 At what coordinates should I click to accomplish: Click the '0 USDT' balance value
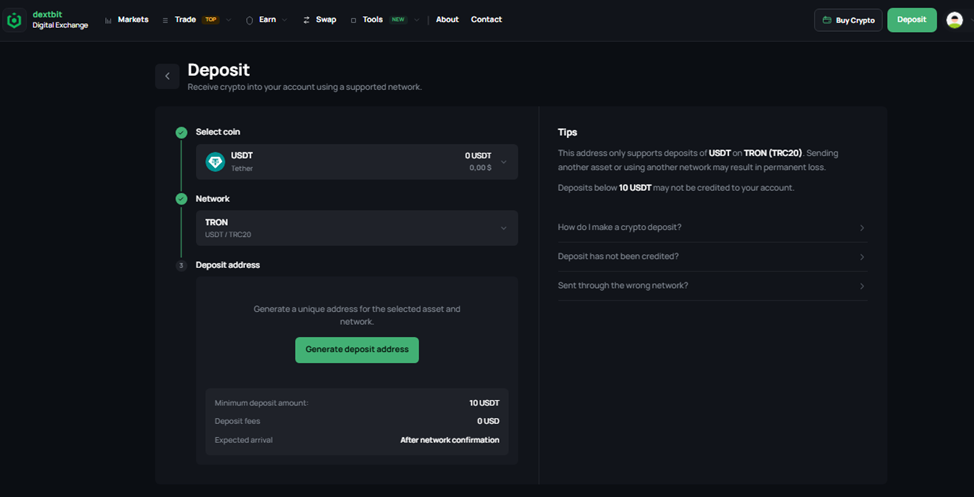478,156
